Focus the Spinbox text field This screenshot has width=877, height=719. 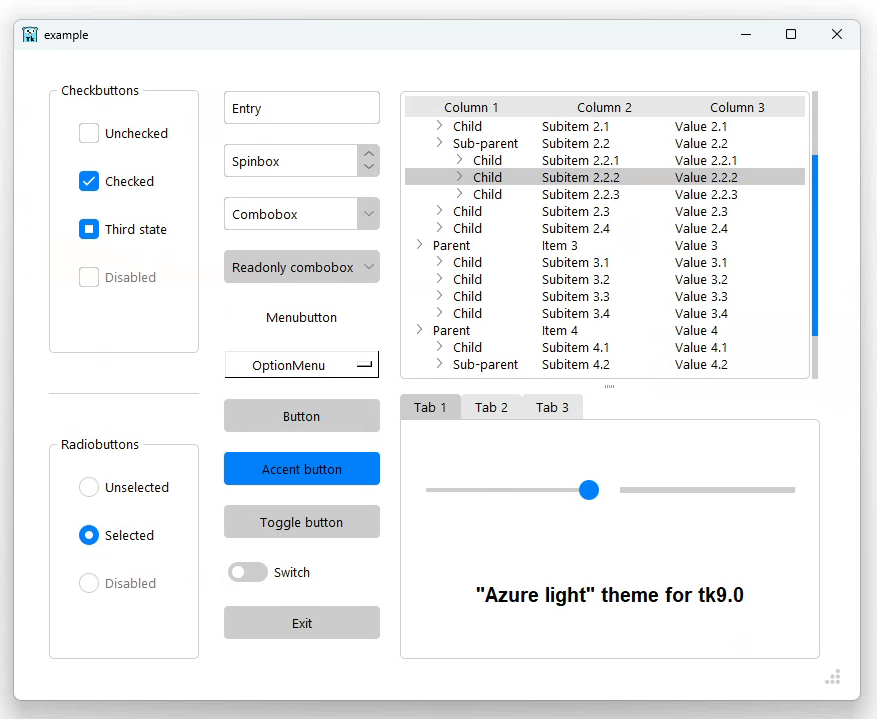click(291, 161)
